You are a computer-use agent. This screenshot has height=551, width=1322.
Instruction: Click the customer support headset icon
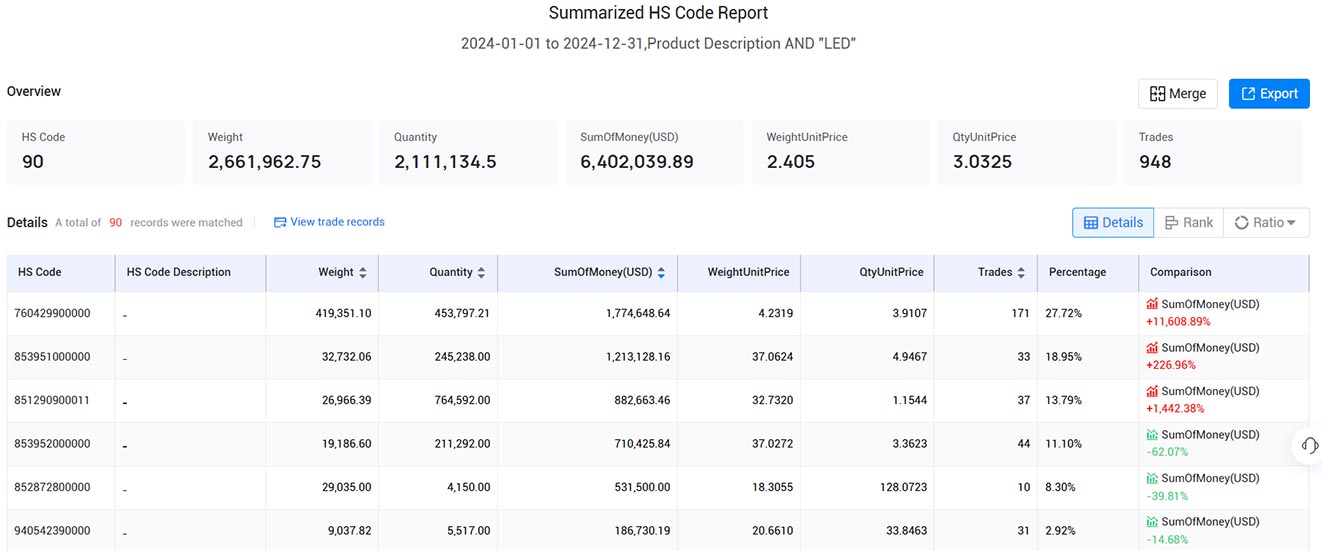(x=1311, y=445)
